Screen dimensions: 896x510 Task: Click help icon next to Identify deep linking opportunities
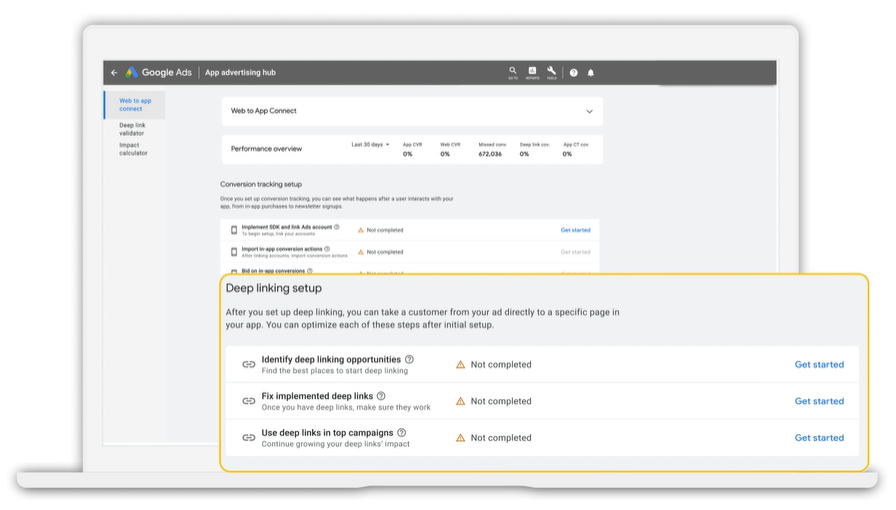pos(409,359)
